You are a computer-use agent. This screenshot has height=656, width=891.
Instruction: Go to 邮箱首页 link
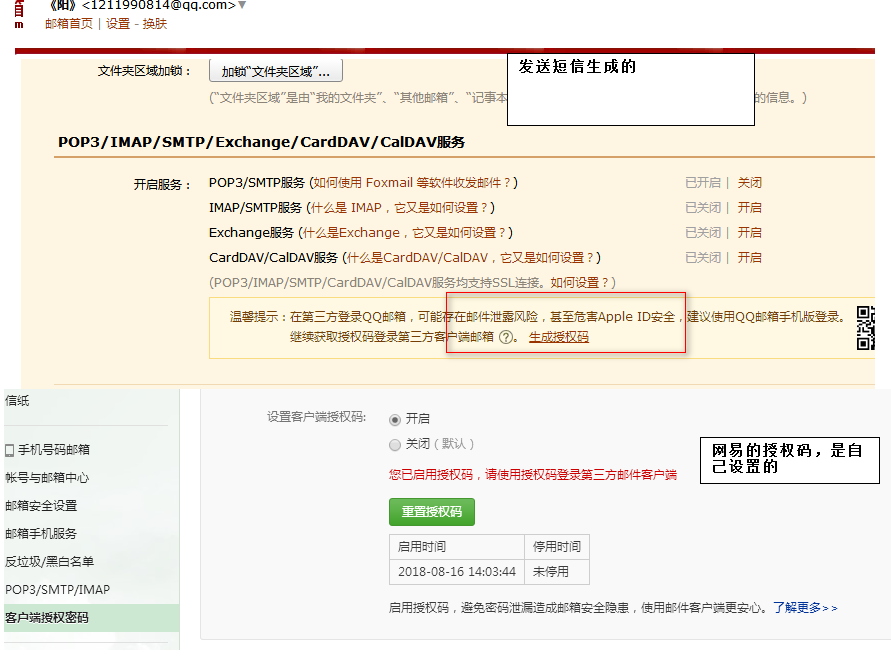coord(69,24)
